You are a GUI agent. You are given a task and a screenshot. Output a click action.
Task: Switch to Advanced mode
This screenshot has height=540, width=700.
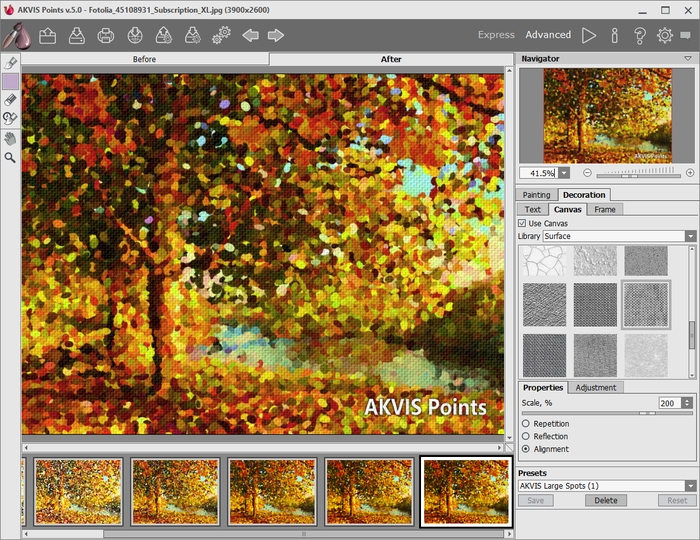click(548, 35)
